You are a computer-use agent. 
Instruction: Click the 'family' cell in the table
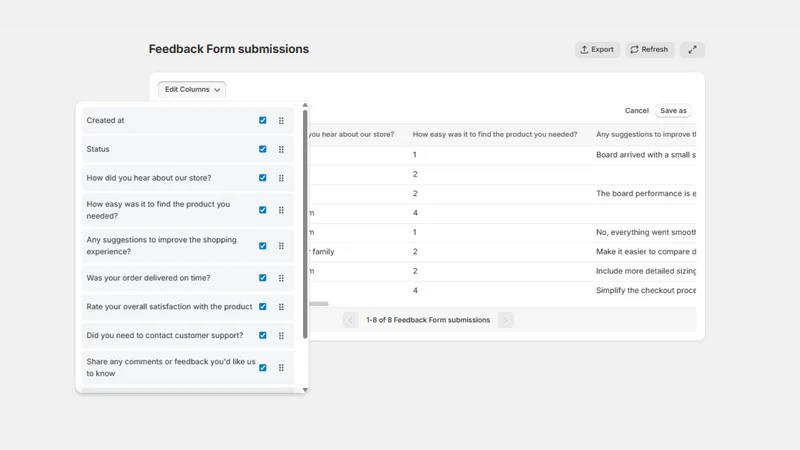[x=322, y=252]
